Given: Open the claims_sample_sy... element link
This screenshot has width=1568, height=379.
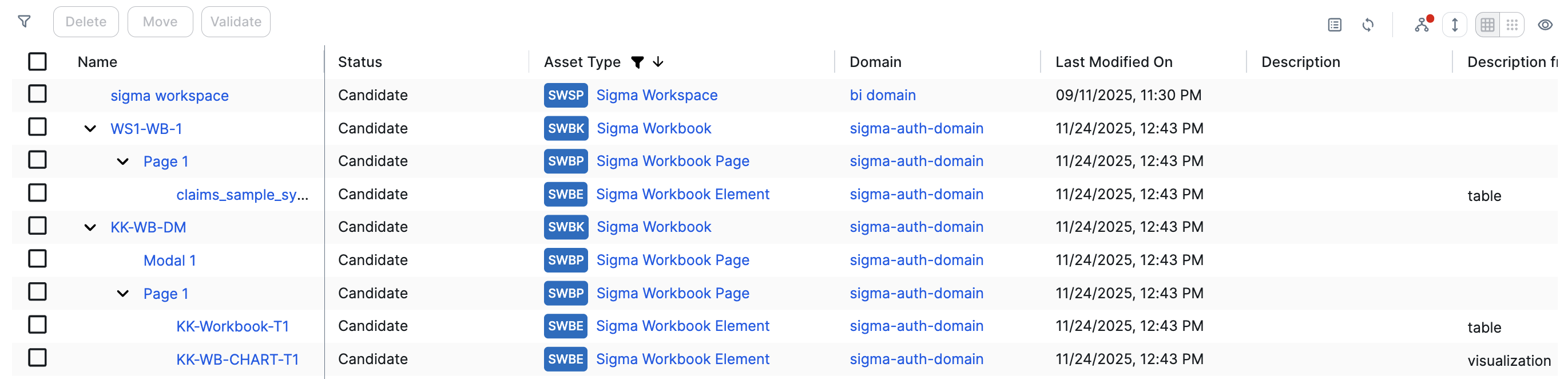Looking at the screenshot, I should pos(242,195).
